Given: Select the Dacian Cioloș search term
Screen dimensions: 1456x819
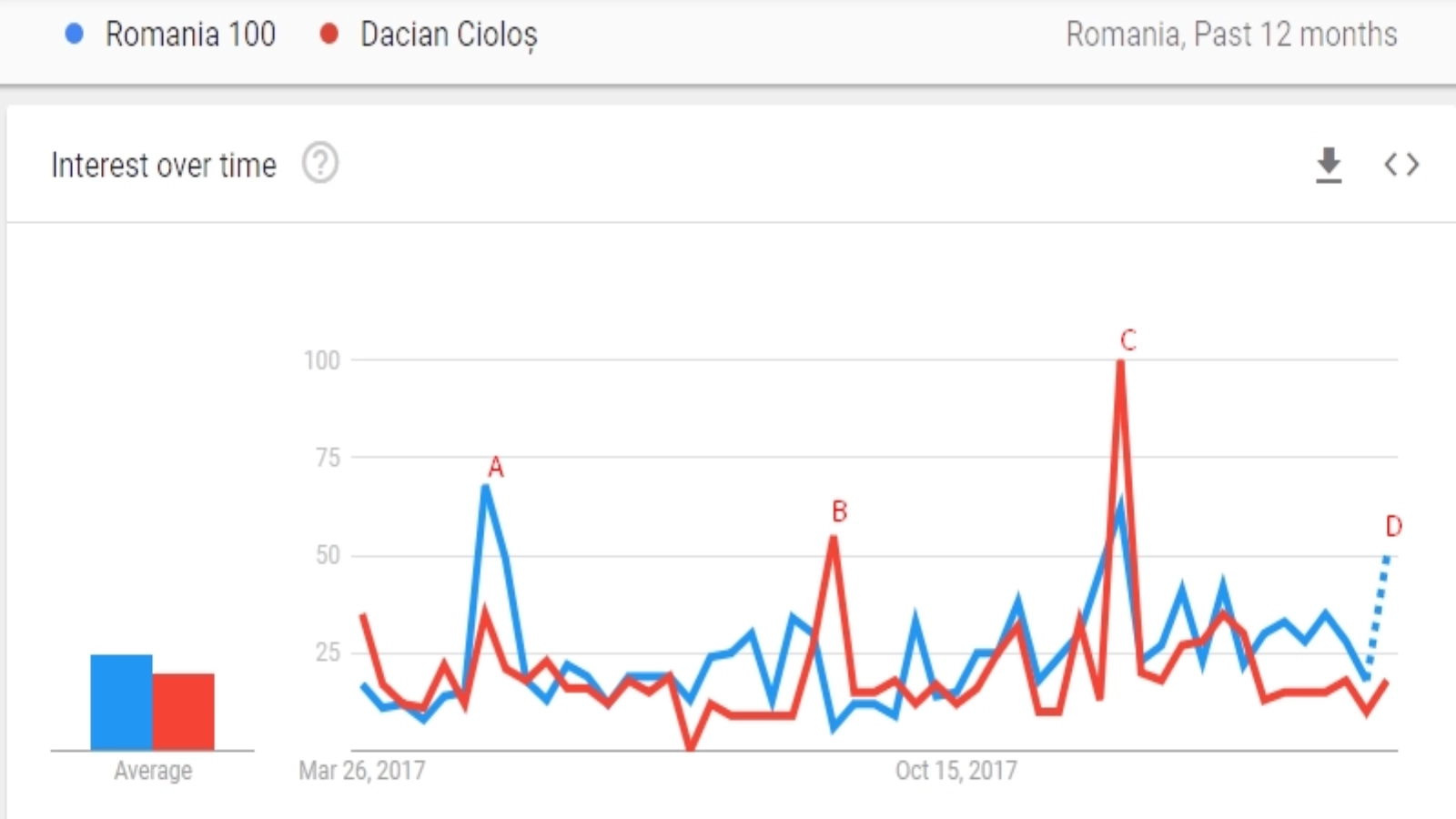Looking at the screenshot, I should (449, 35).
